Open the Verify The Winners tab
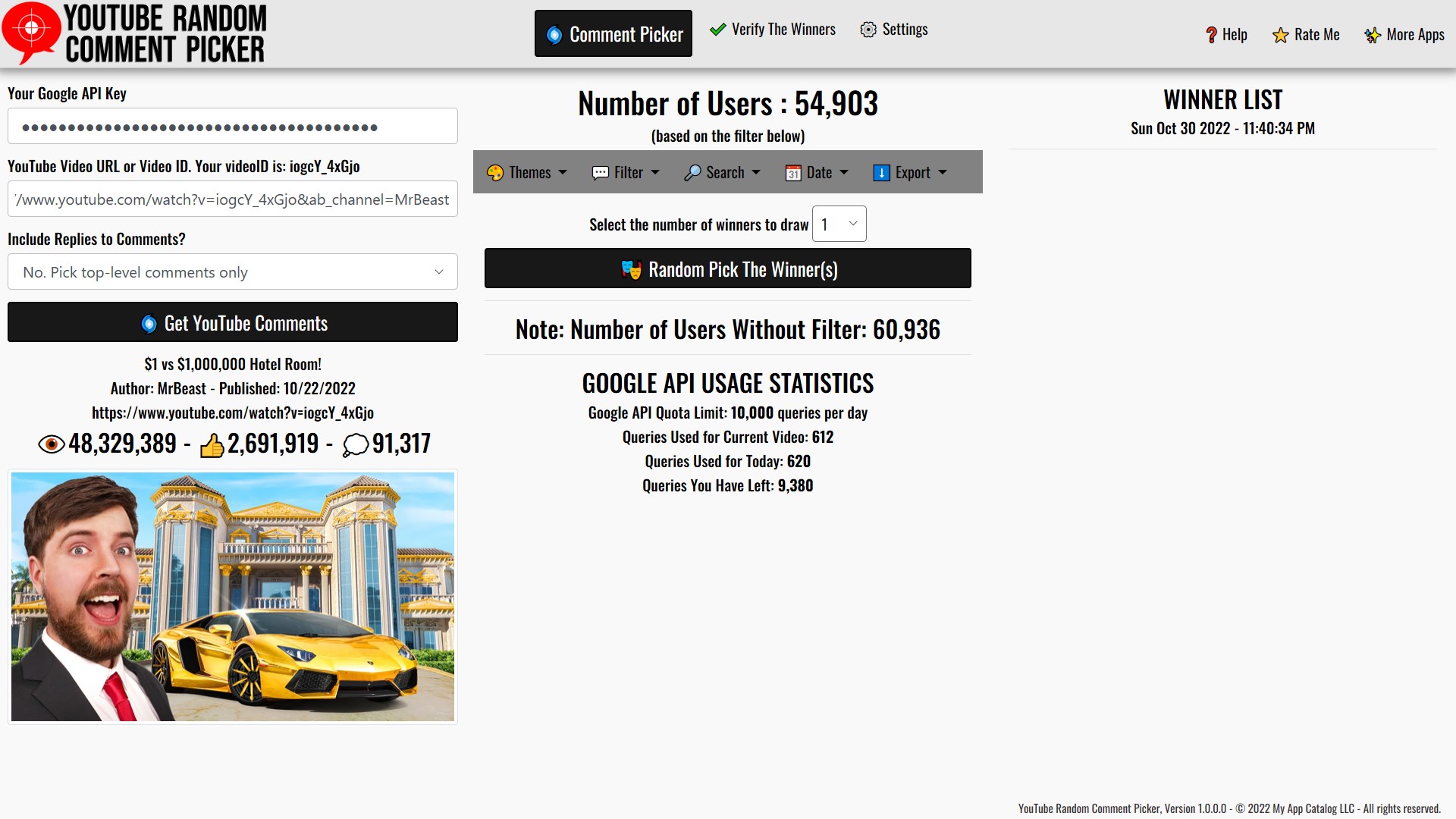 (x=773, y=30)
